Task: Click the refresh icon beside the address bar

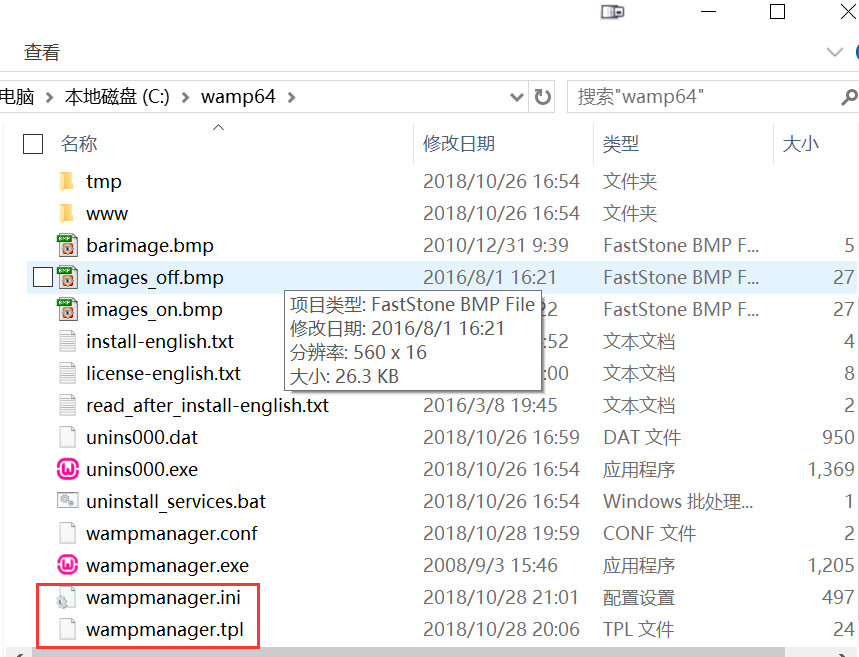Action: click(542, 96)
